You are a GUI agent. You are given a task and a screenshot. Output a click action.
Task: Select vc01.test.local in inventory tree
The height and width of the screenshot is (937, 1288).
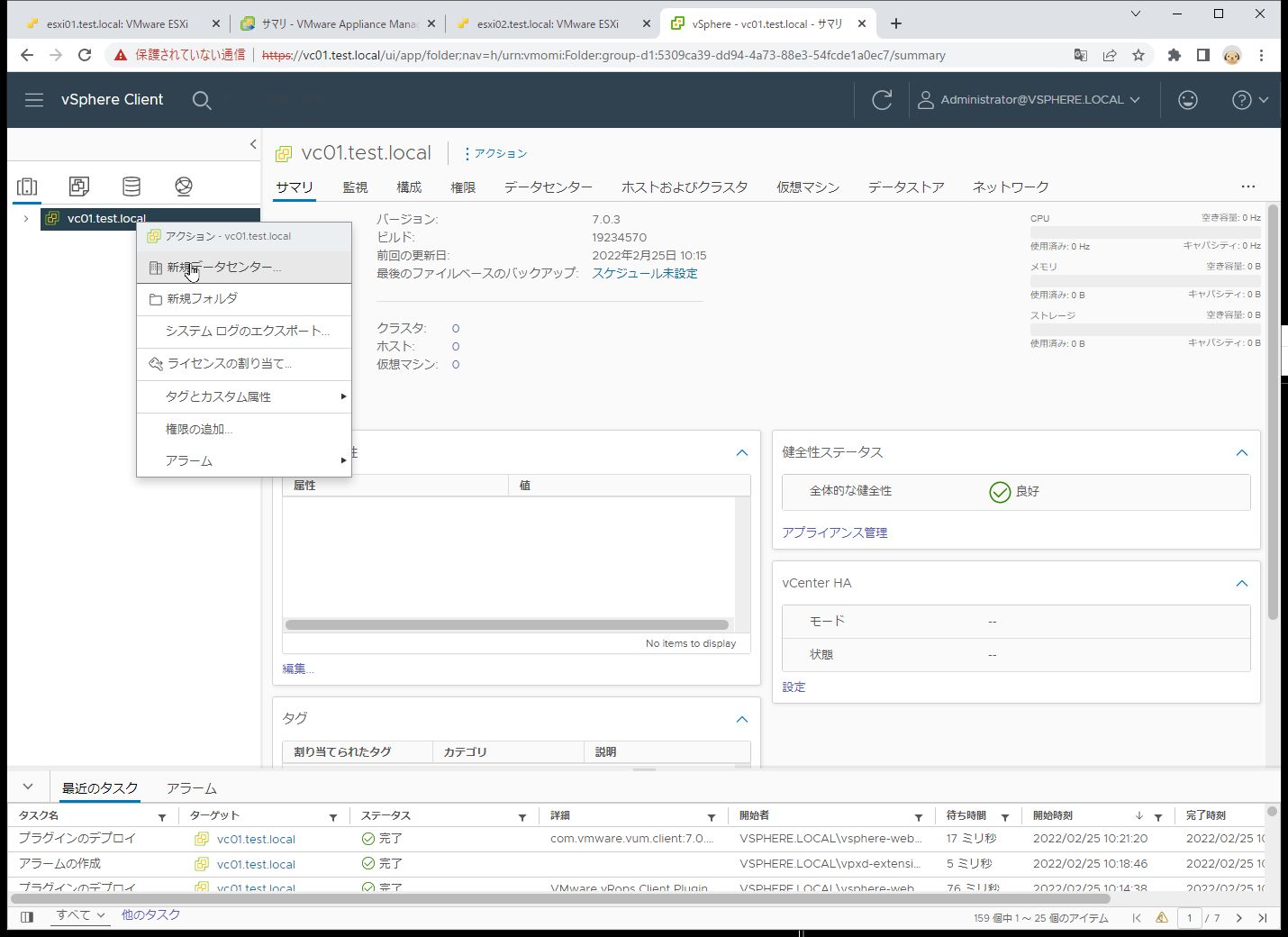(106, 218)
